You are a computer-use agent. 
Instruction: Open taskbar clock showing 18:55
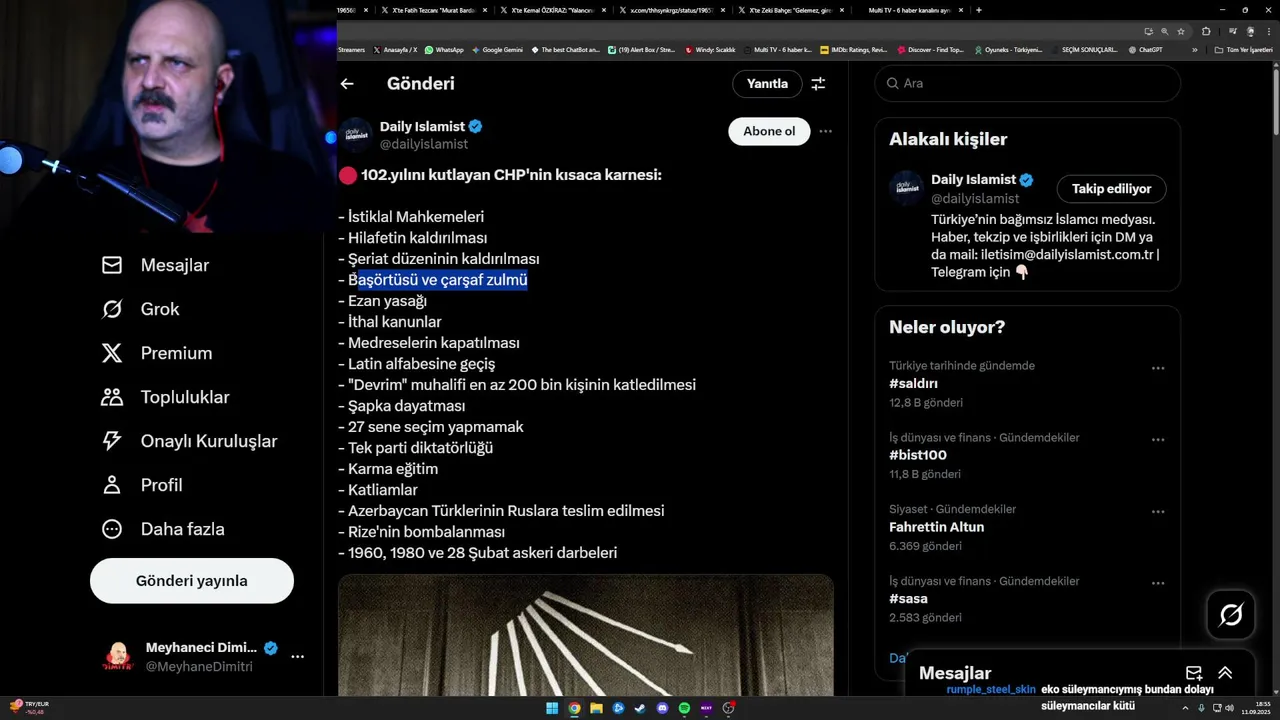1256,708
